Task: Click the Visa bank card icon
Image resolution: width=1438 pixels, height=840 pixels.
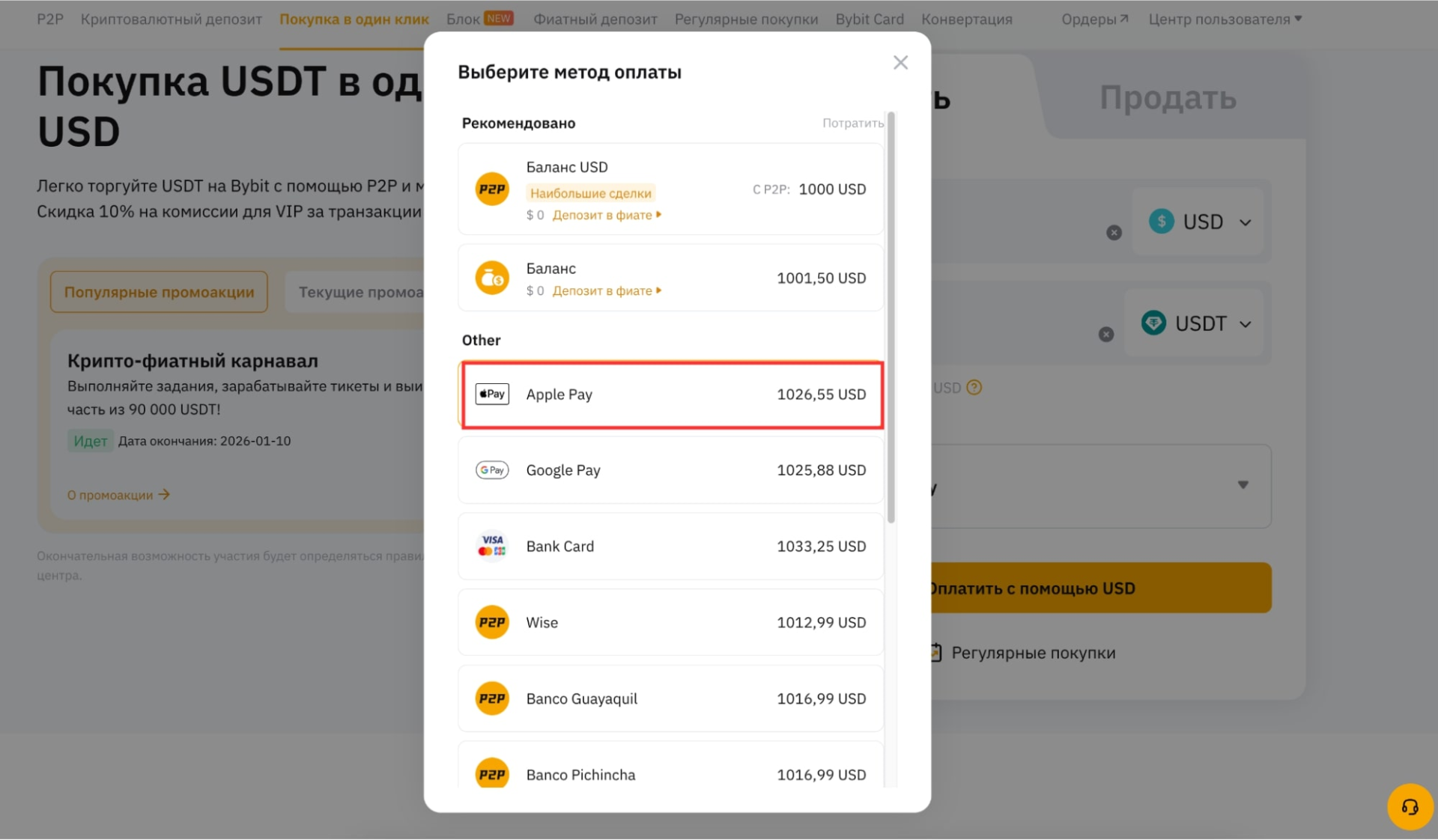Action: (x=492, y=547)
